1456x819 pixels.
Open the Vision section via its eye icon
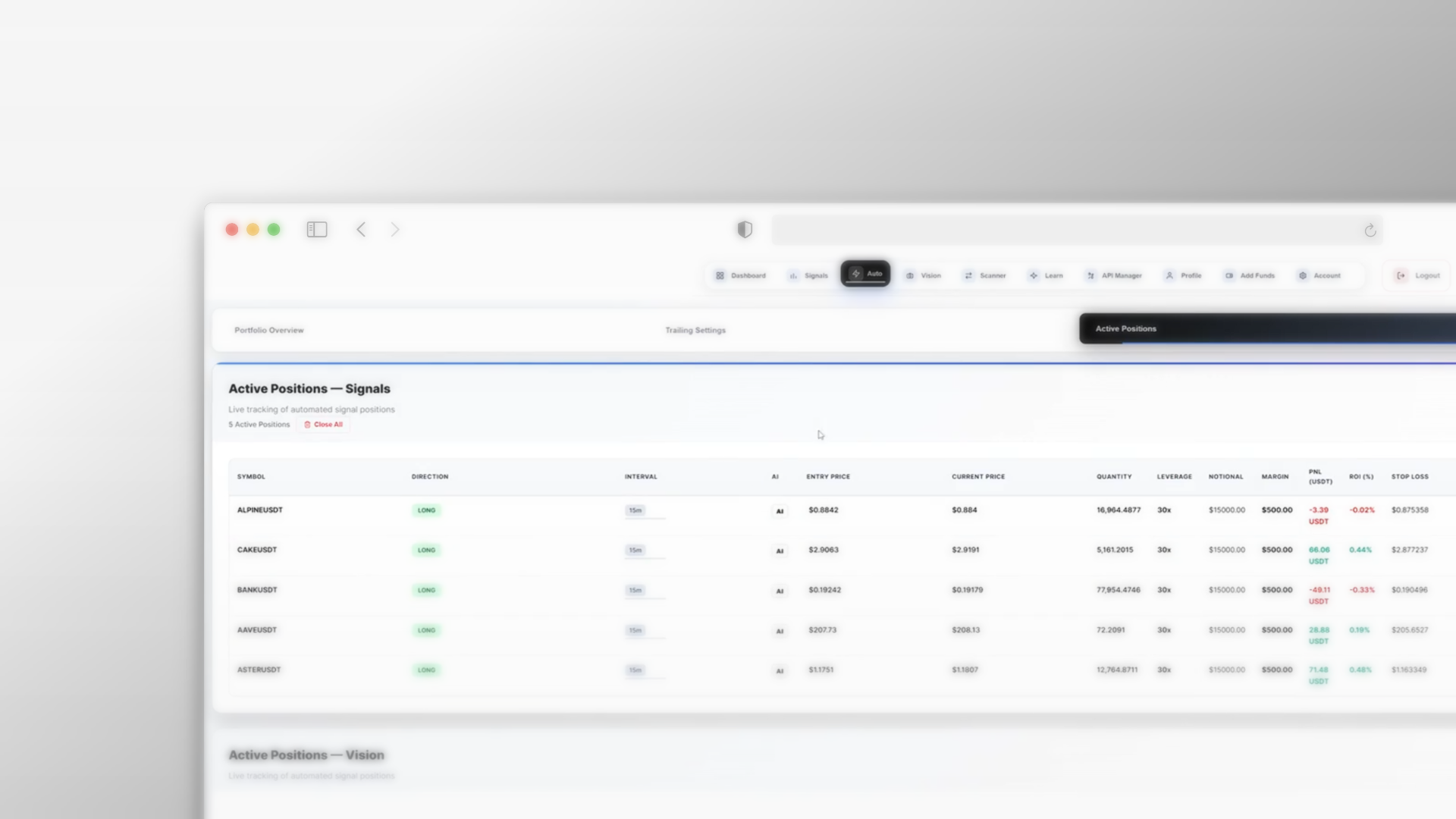(911, 275)
